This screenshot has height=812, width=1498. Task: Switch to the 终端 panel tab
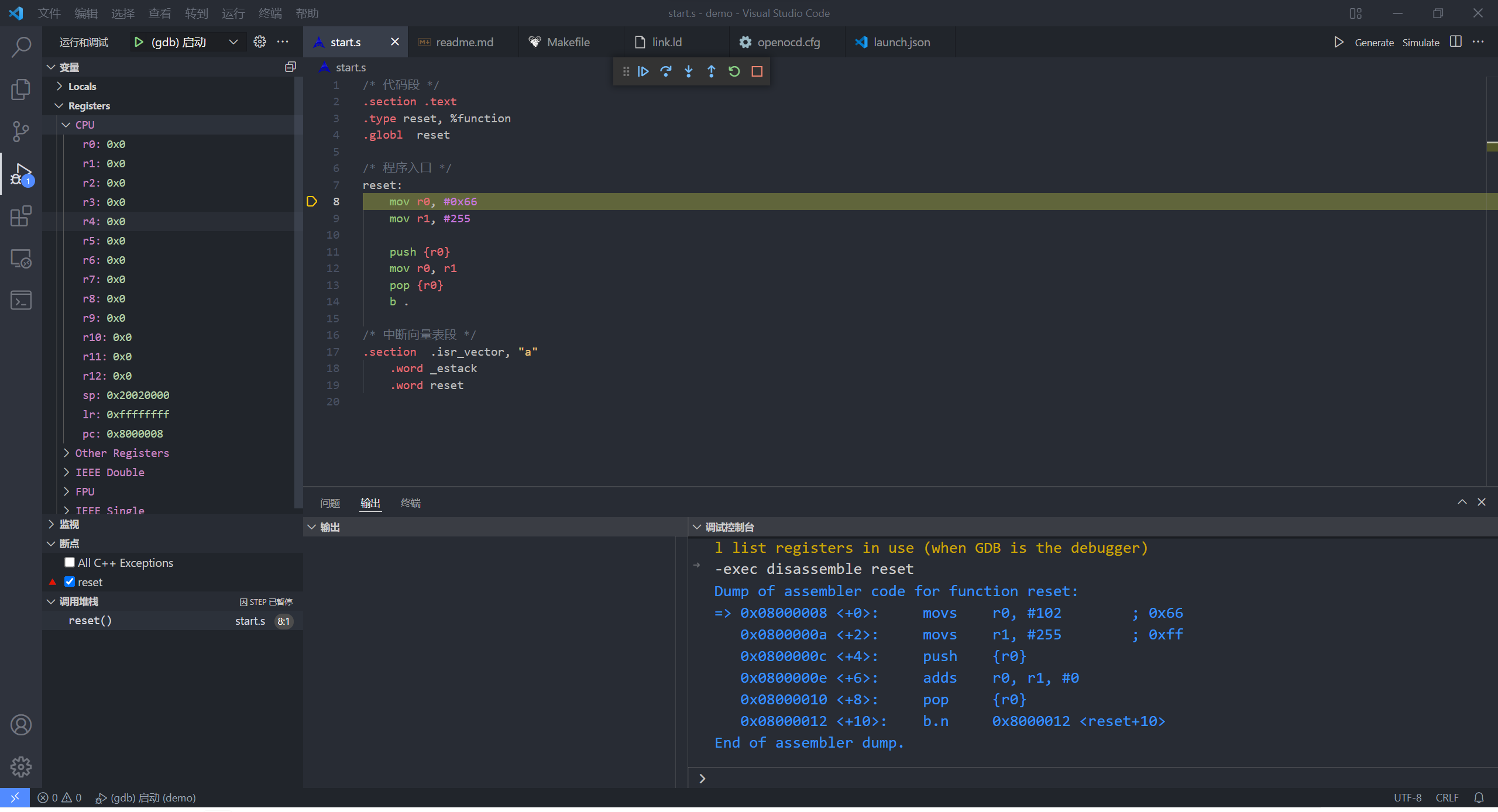click(x=411, y=503)
